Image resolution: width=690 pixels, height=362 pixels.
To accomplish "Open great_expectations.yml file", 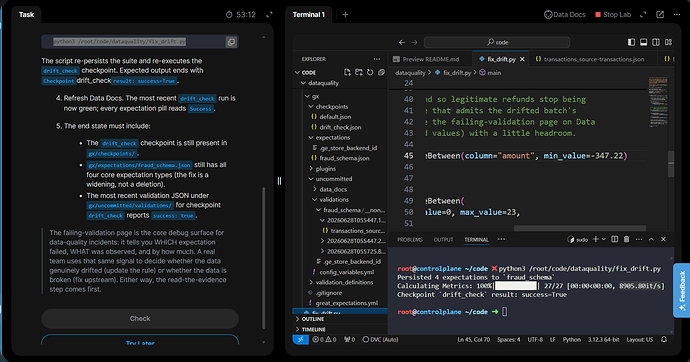I will (343, 303).
